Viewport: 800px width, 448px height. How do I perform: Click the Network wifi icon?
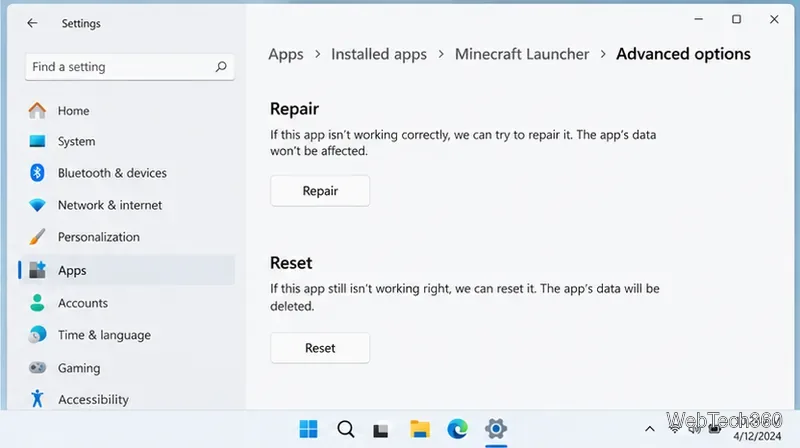[37, 205]
